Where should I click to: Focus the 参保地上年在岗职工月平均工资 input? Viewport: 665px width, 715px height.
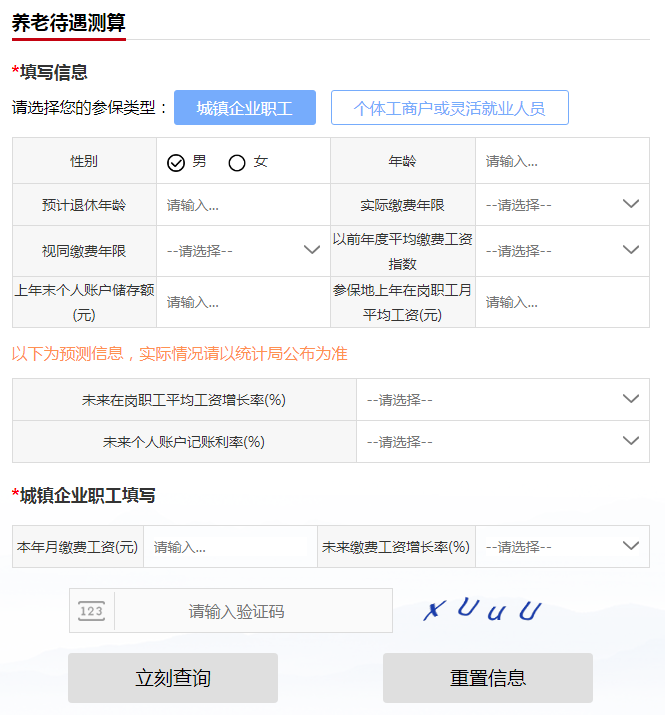pos(561,302)
